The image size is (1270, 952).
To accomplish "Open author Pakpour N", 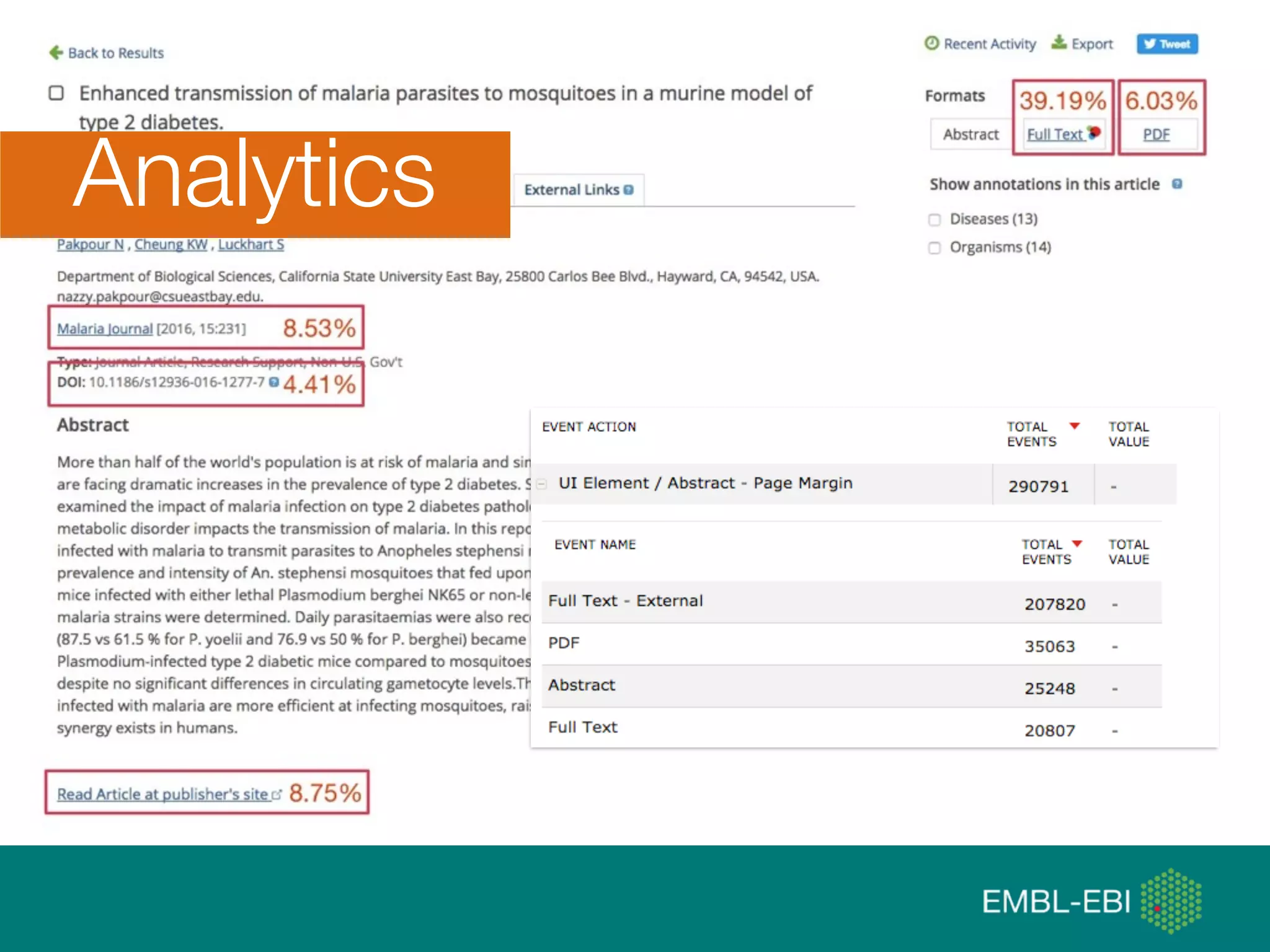I will pyautogui.click(x=91, y=244).
